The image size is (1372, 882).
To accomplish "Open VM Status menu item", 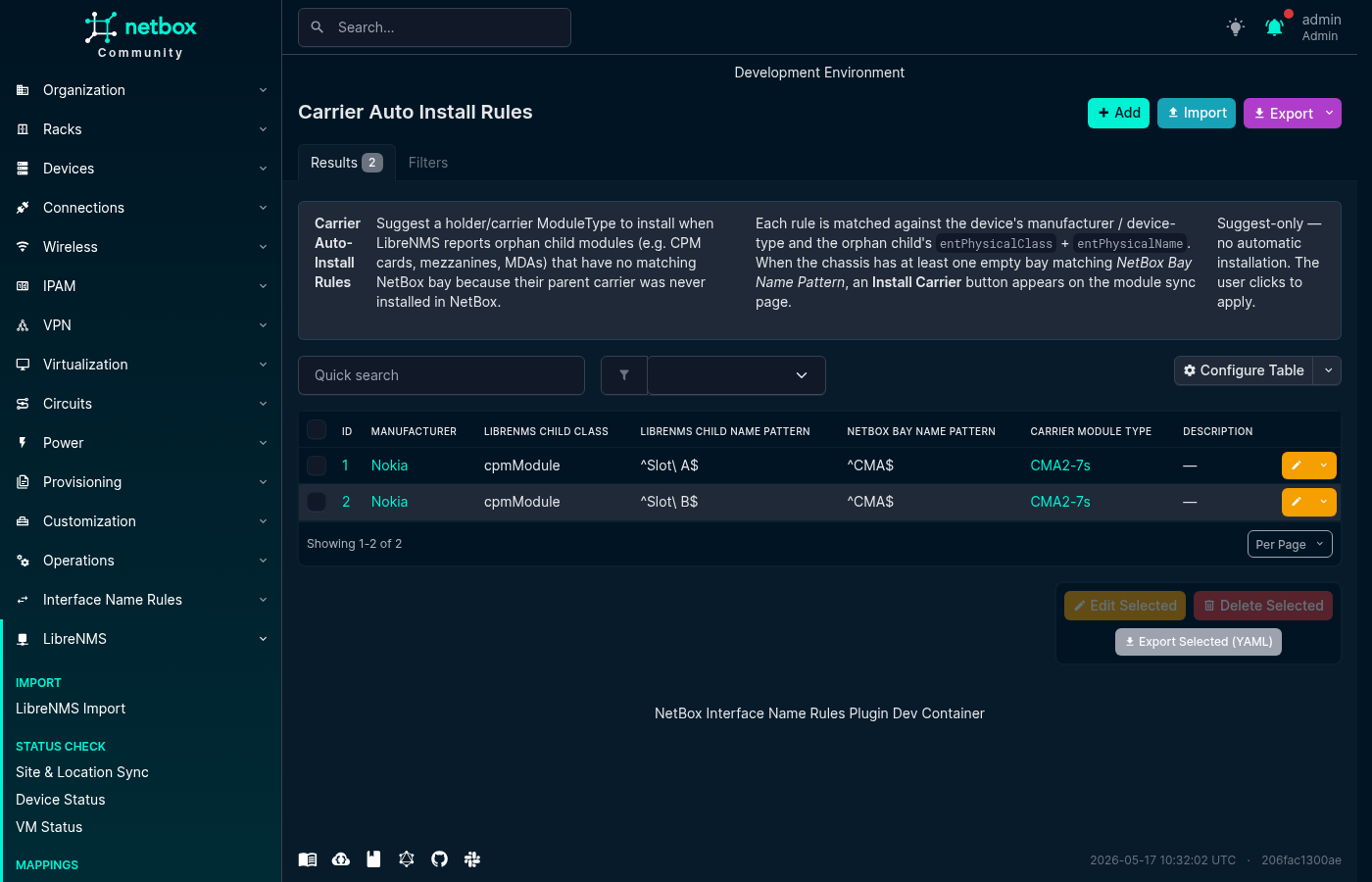I will [49, 827].
